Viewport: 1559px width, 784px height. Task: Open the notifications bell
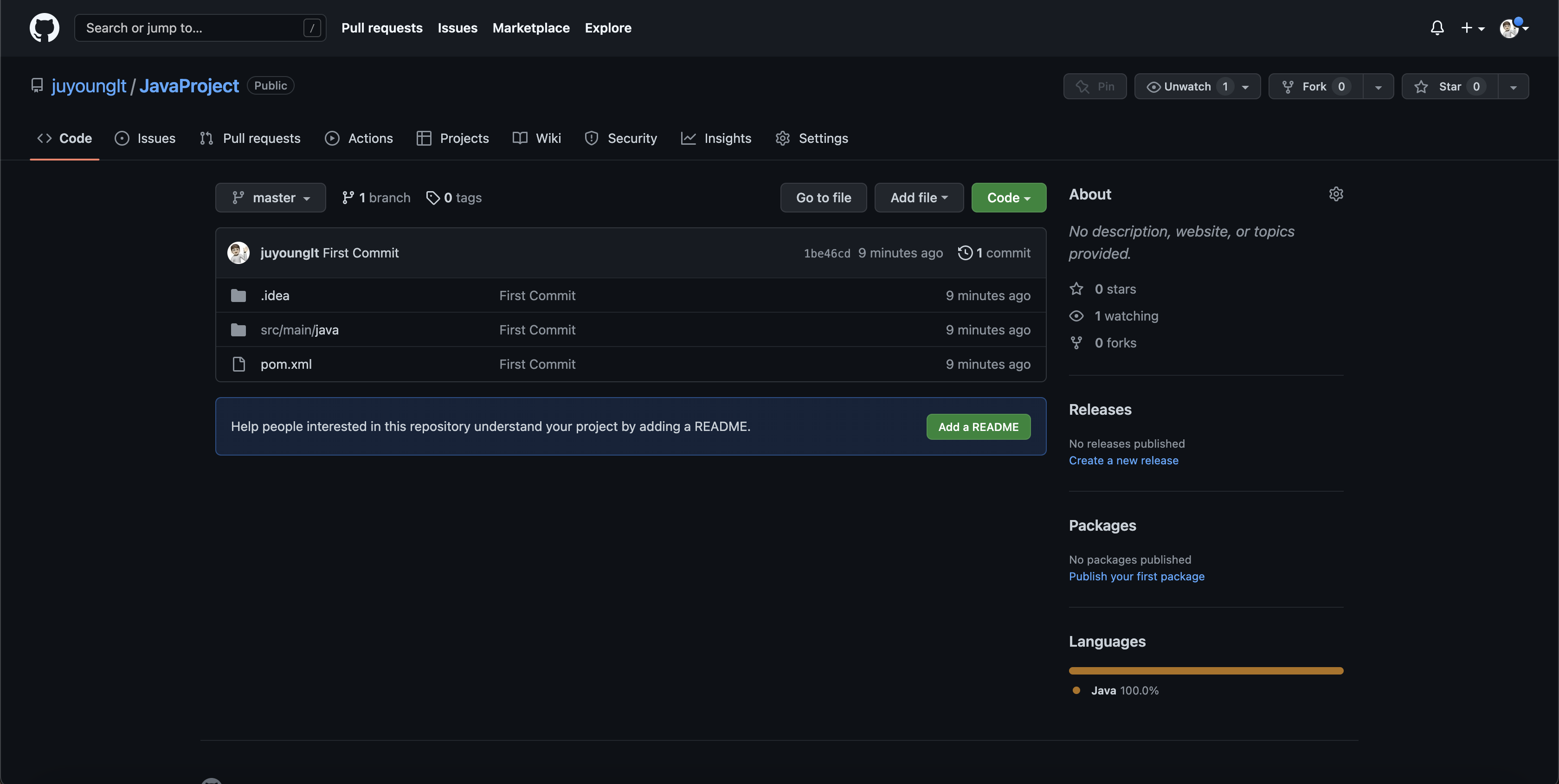[x=1437, y=28]
